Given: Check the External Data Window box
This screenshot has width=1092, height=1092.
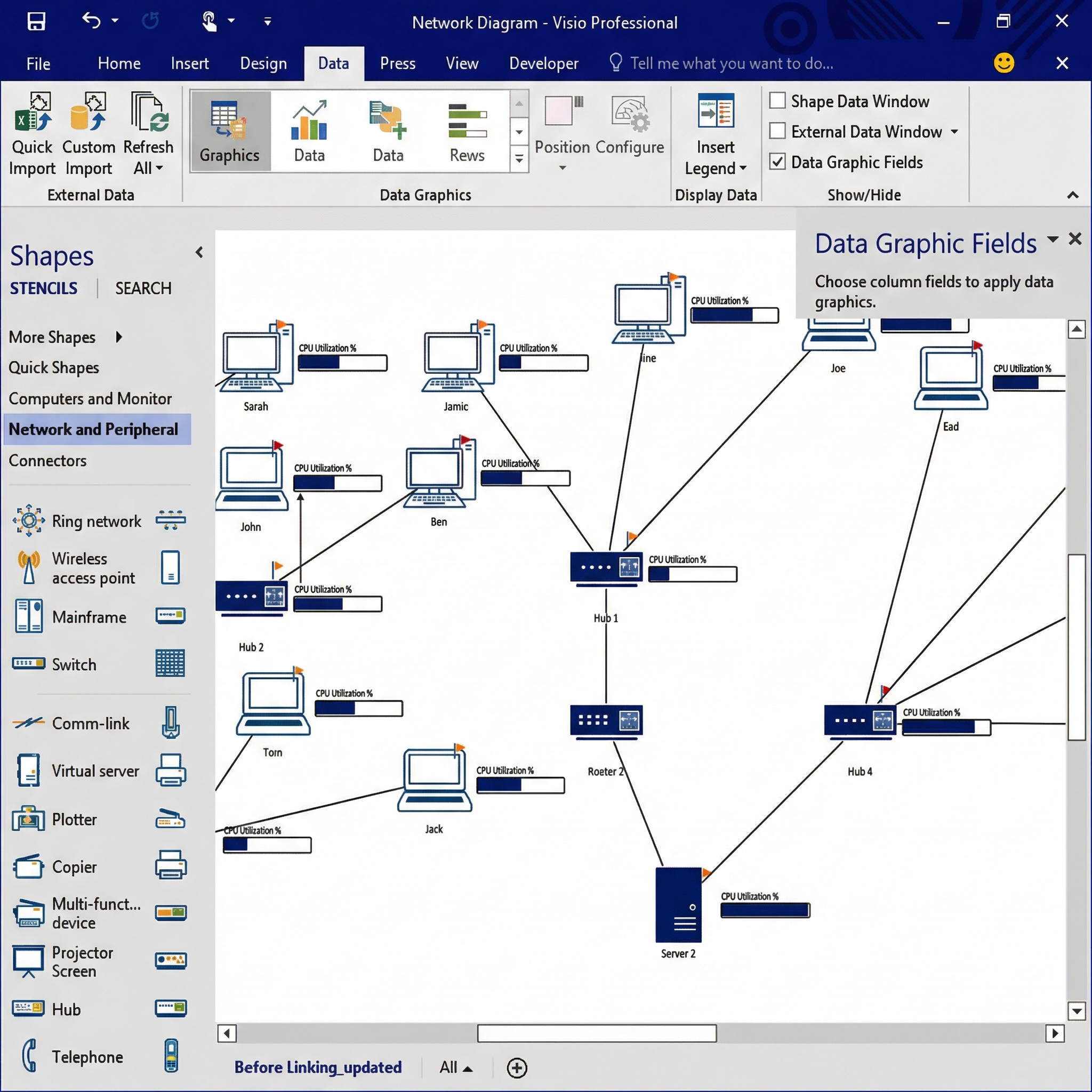Looking at the screenshot, I should (777, 132).
